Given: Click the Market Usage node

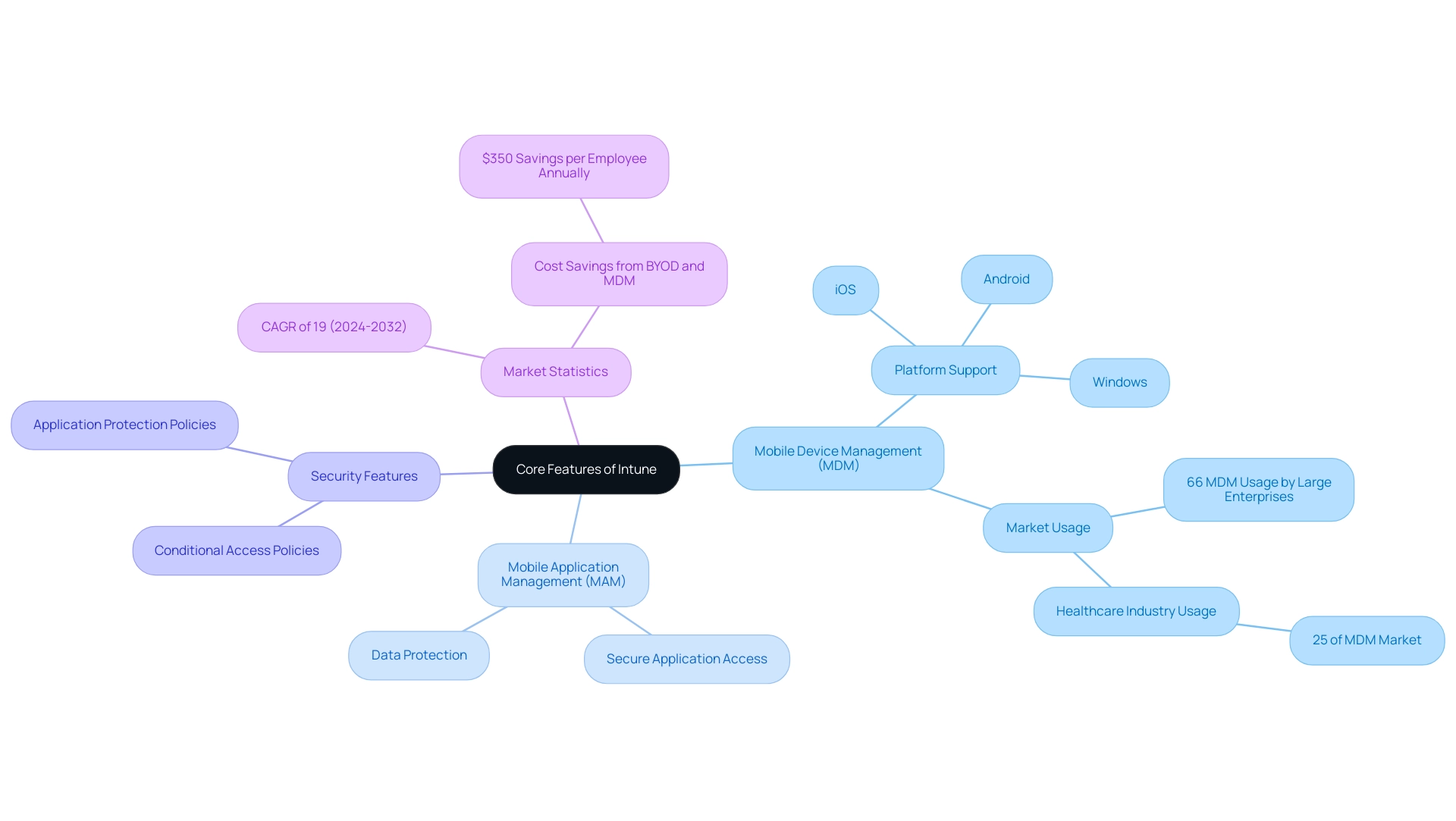Looking at the screenshot, I should pyautogui.click(x=1048, y=526).
